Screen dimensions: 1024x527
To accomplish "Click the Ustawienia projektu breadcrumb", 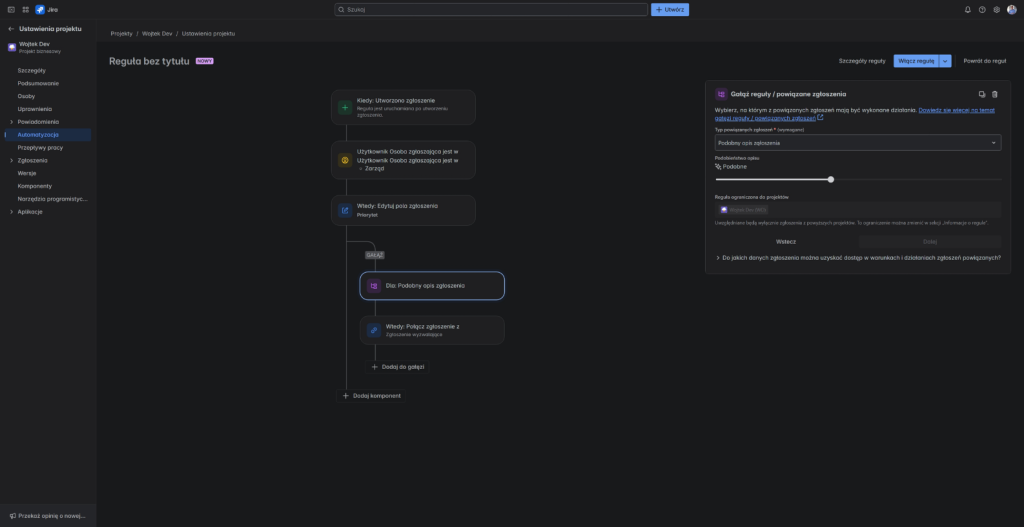I will pos(208,33).
